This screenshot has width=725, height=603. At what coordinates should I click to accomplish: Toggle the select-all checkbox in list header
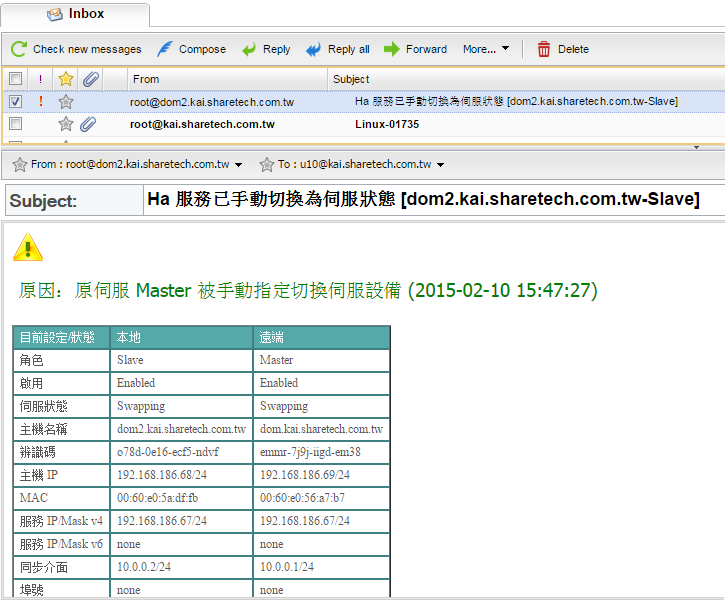click(15, 78)
